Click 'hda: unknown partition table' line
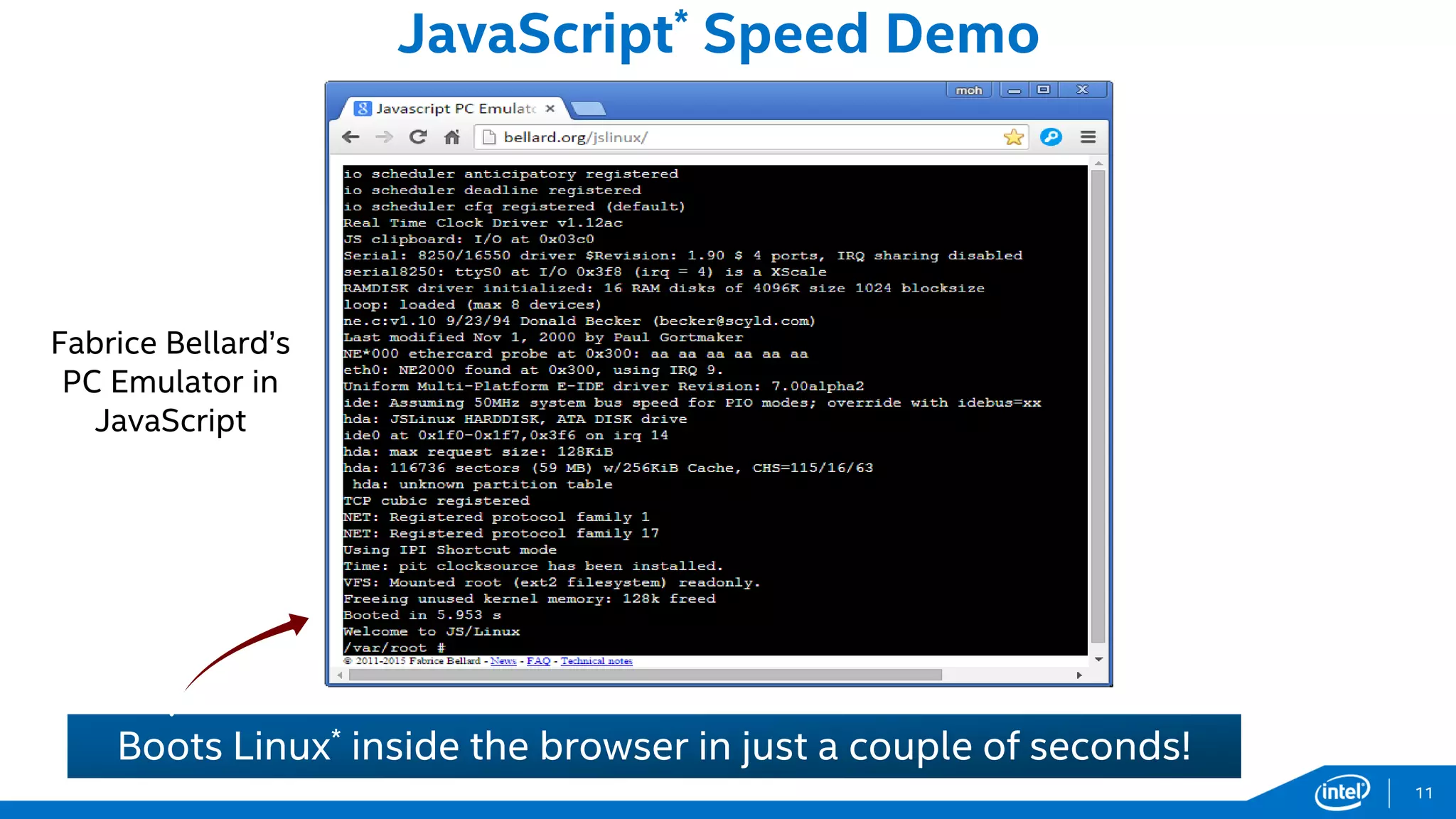 (x=483, y=484)
